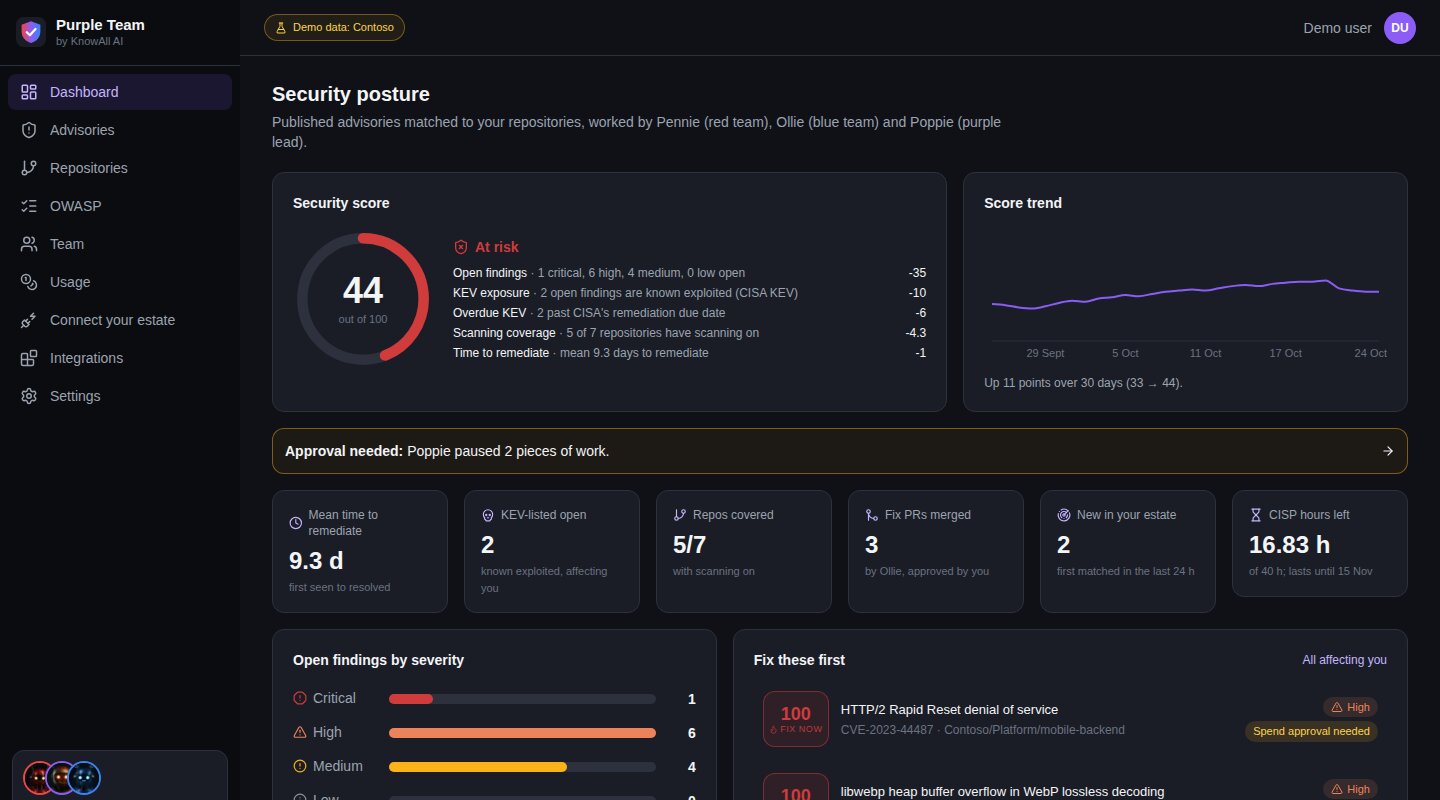Open the Repos covered 5/7 card
1440x800 pixels.
coord(744,551)
